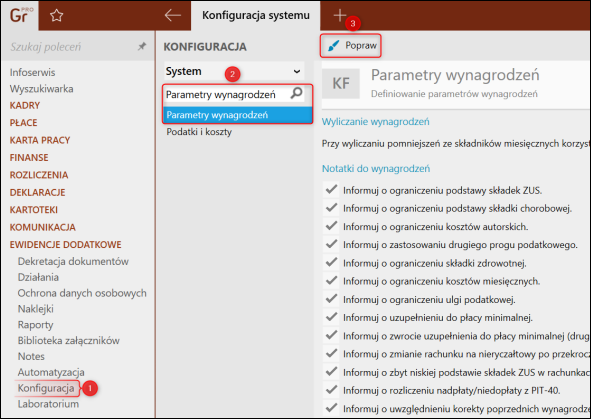
Task: Toggle 'Informuj o ograniczeniu kosztów autorskich' checkbox
Action: pos(331,226)
